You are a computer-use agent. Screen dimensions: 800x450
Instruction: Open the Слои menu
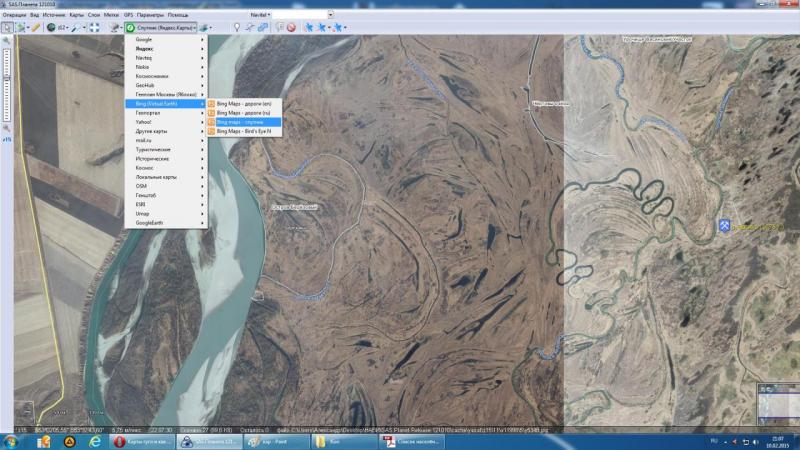click(x=94, y=15)
